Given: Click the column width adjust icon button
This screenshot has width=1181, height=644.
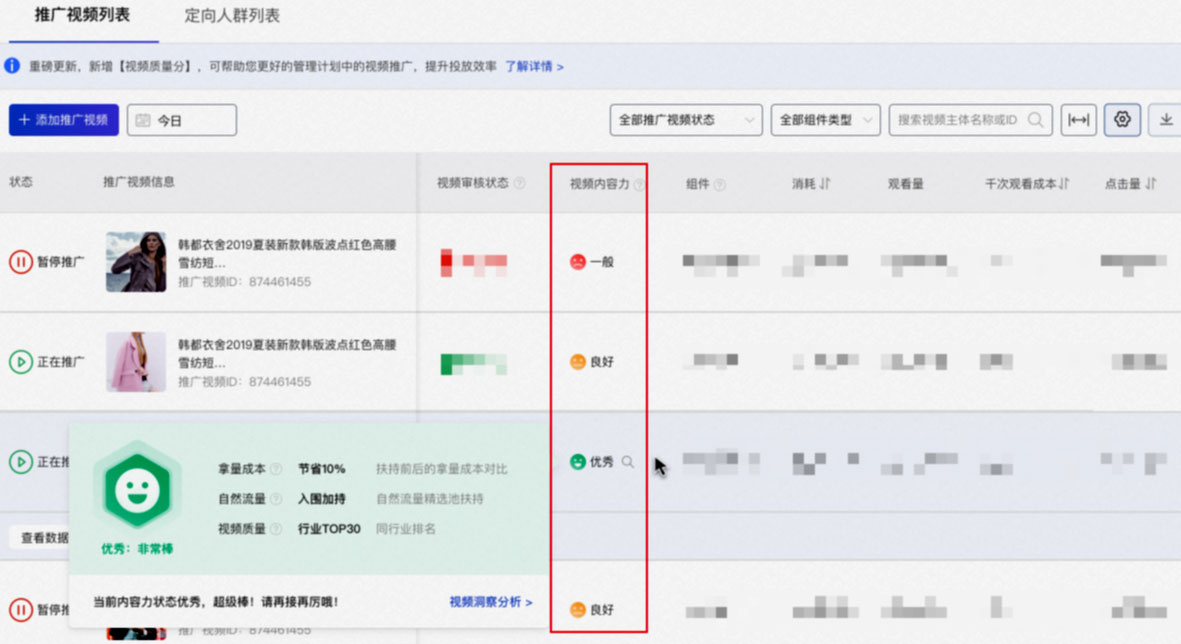Looking at the screenshot, I should [x=1079, y=120].
